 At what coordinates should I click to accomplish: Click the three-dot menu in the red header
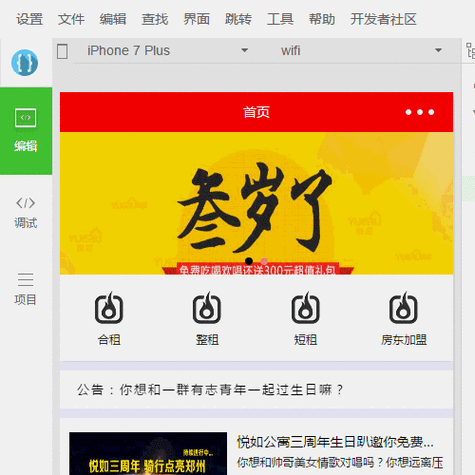point(420,112)
